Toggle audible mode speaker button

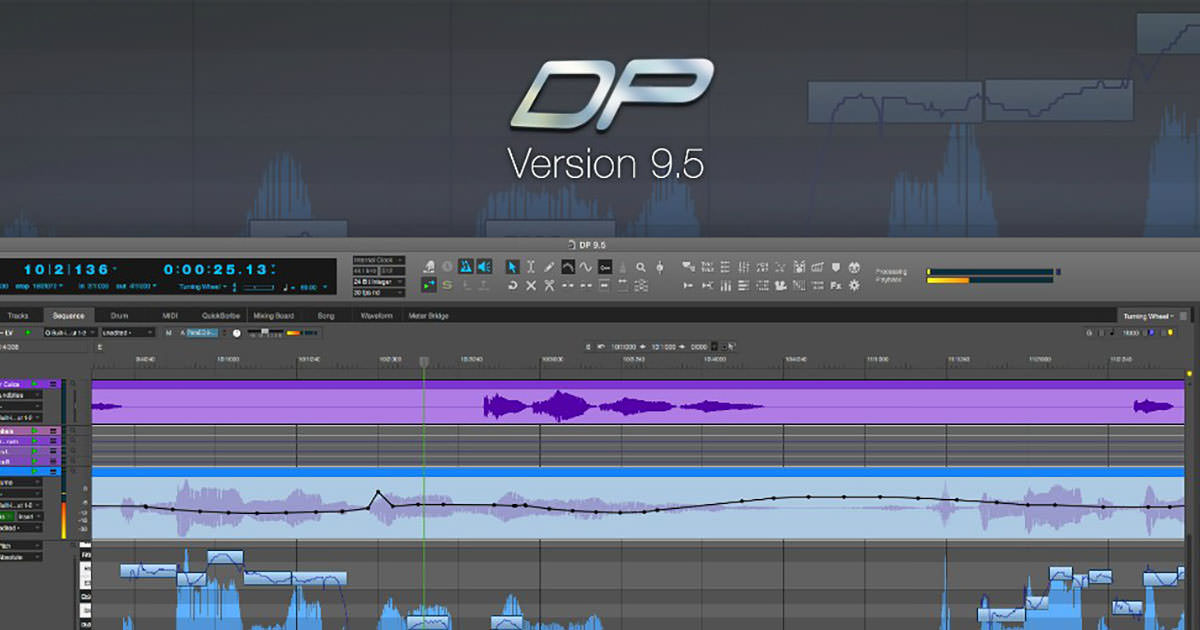(484, 267)
